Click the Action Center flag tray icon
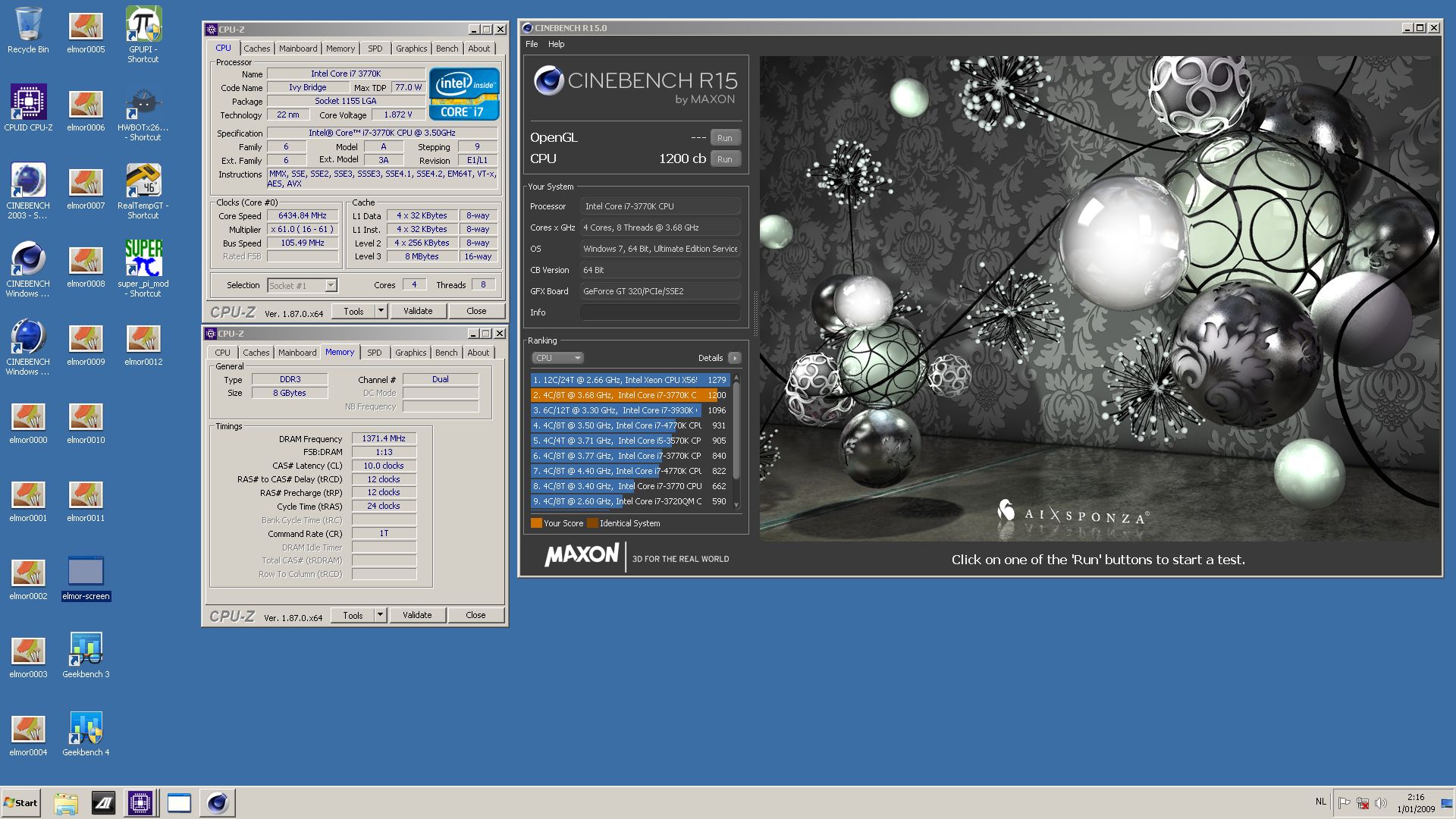 pyautogui.click(x=1344, y=803)
